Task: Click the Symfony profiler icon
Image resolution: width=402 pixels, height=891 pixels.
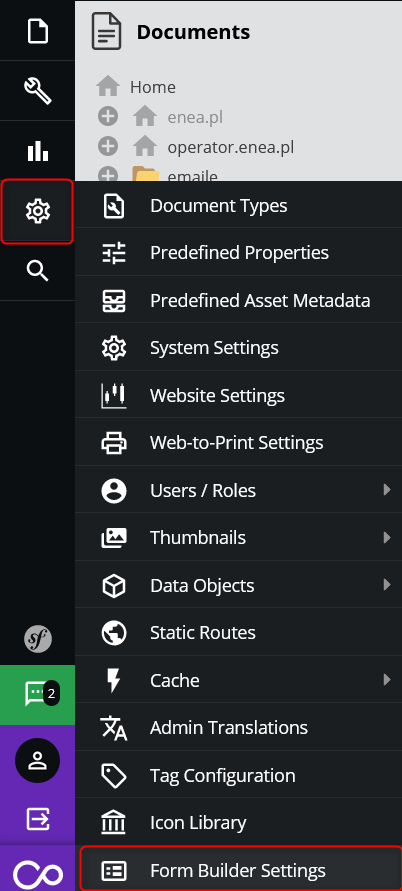Action: pos(38,639)
